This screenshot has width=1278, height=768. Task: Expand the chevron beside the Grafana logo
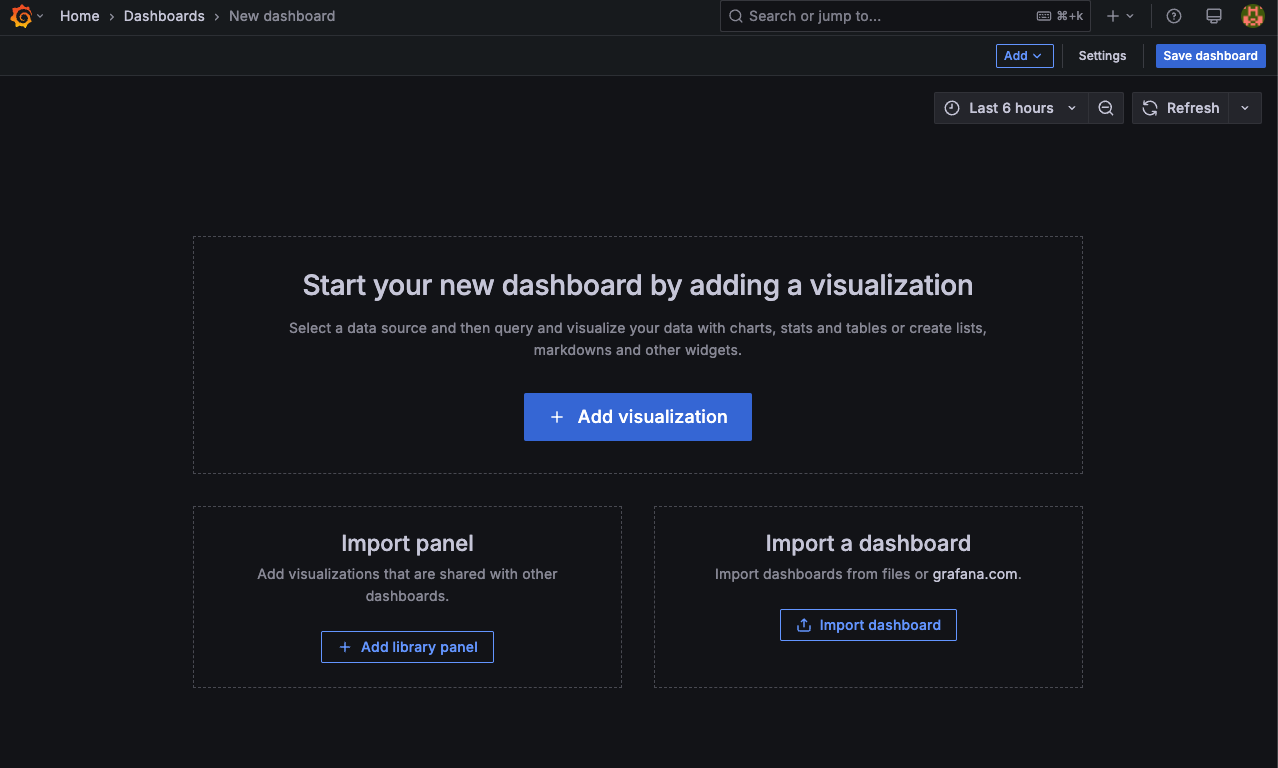pos(40,17)
